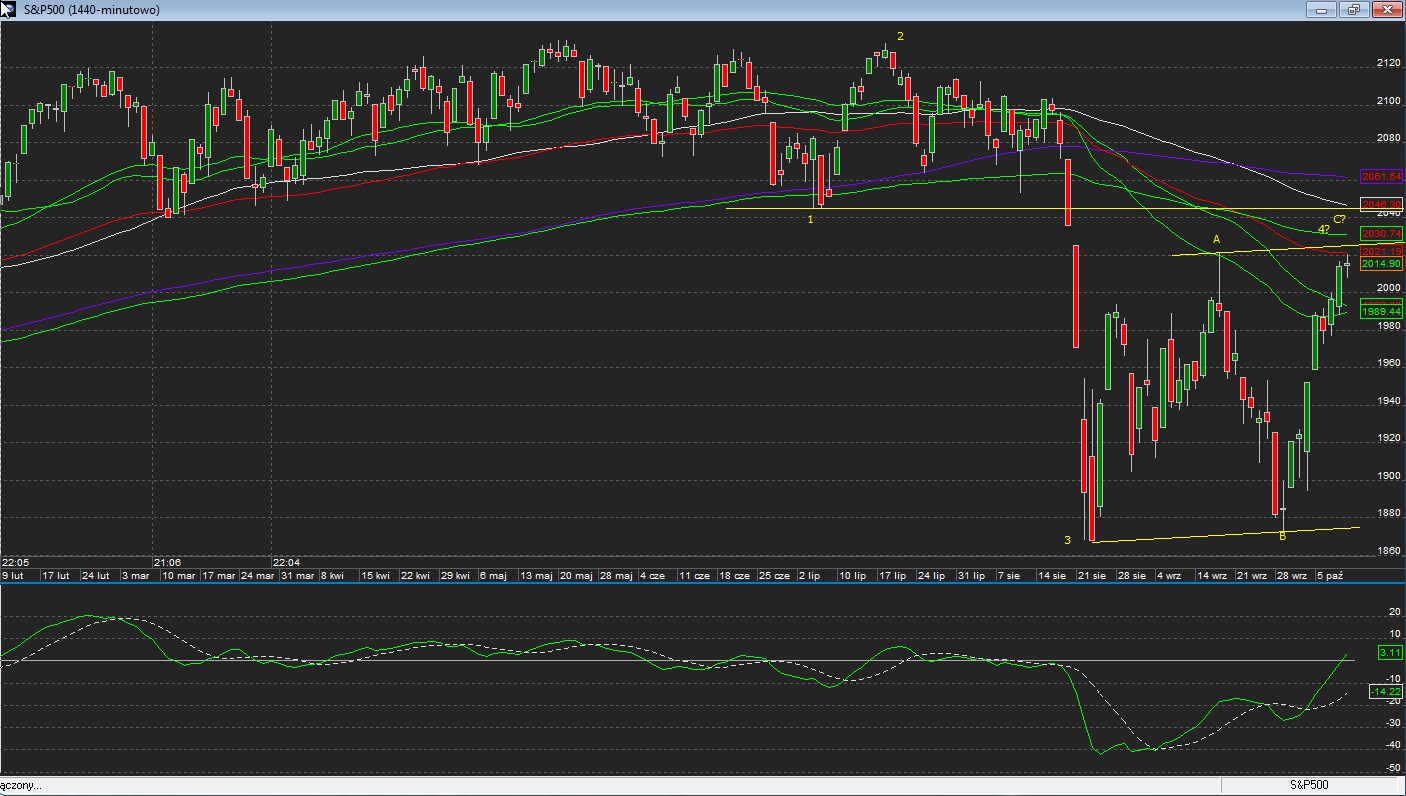Click the '13 maj' date on time axis

point(535,576)
